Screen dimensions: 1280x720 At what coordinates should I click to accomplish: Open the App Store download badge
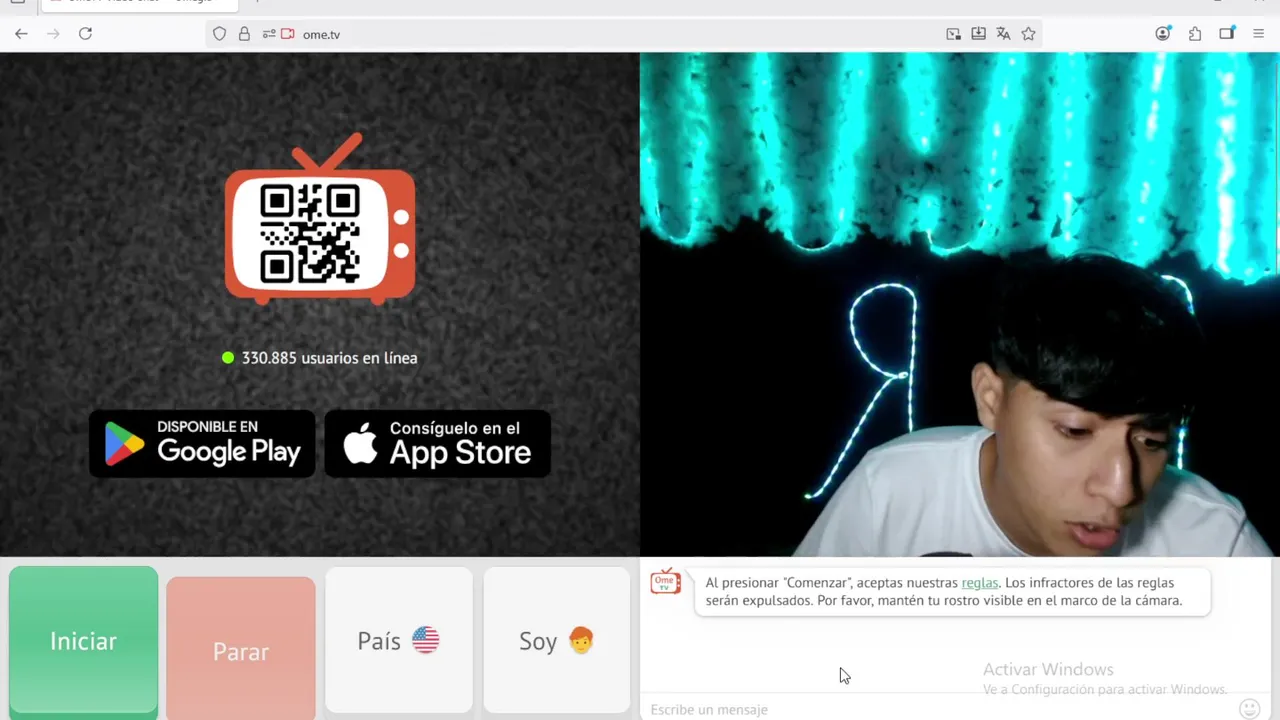(438, 443)
